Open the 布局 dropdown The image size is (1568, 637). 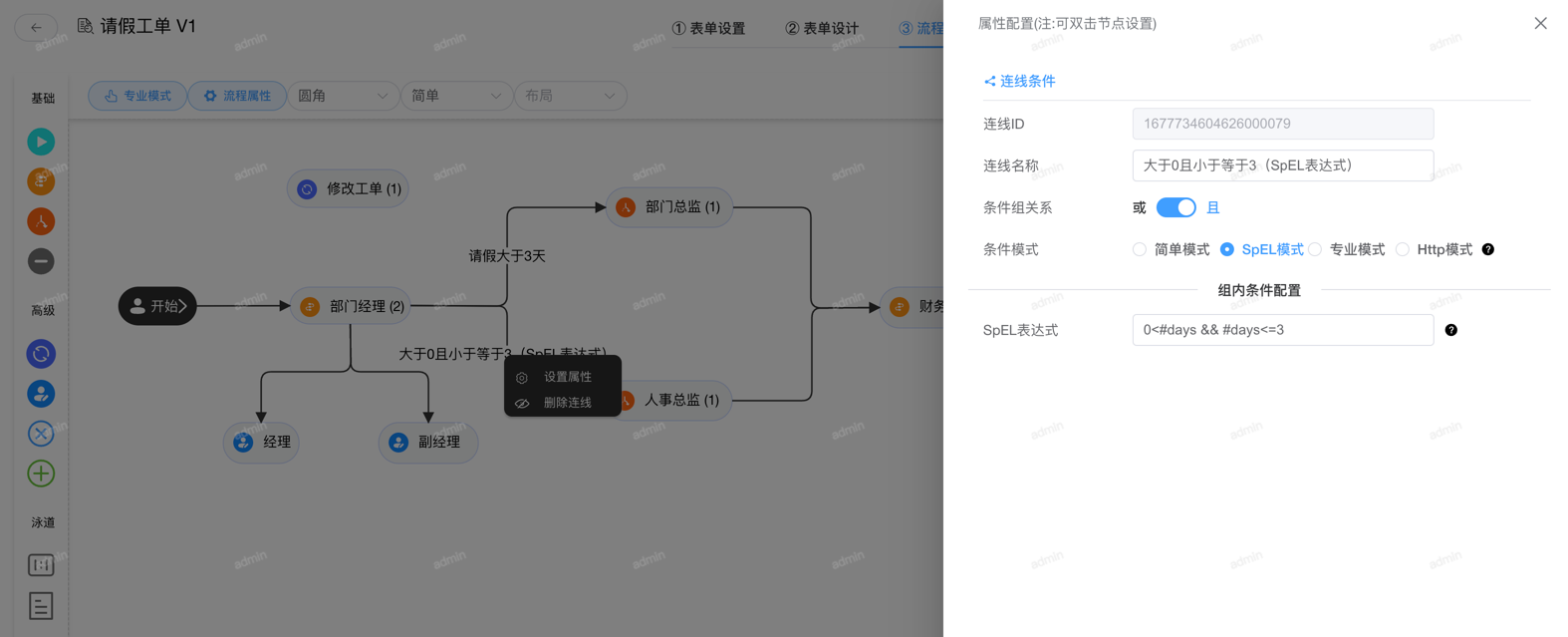(570, 96)
